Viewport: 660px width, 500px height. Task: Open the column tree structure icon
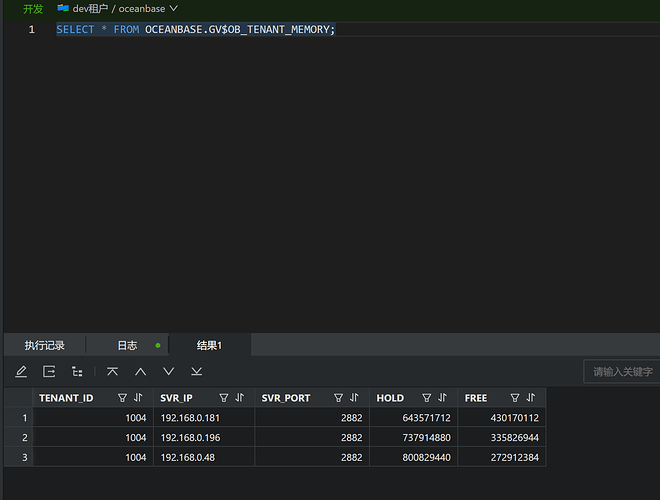77,372
